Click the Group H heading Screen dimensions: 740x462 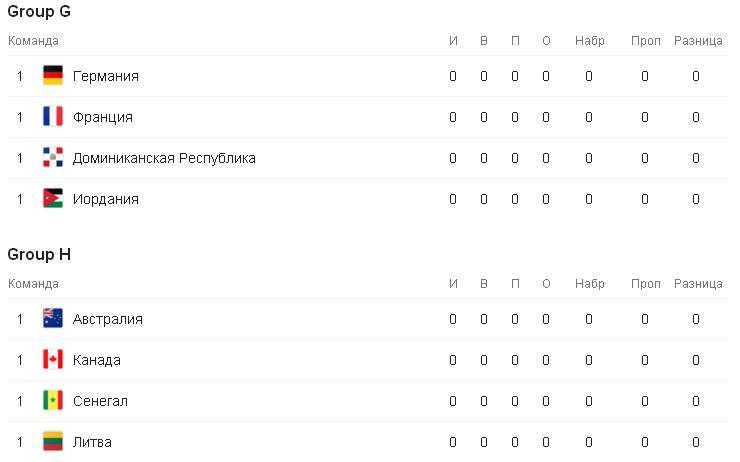(x=39, y=254)
